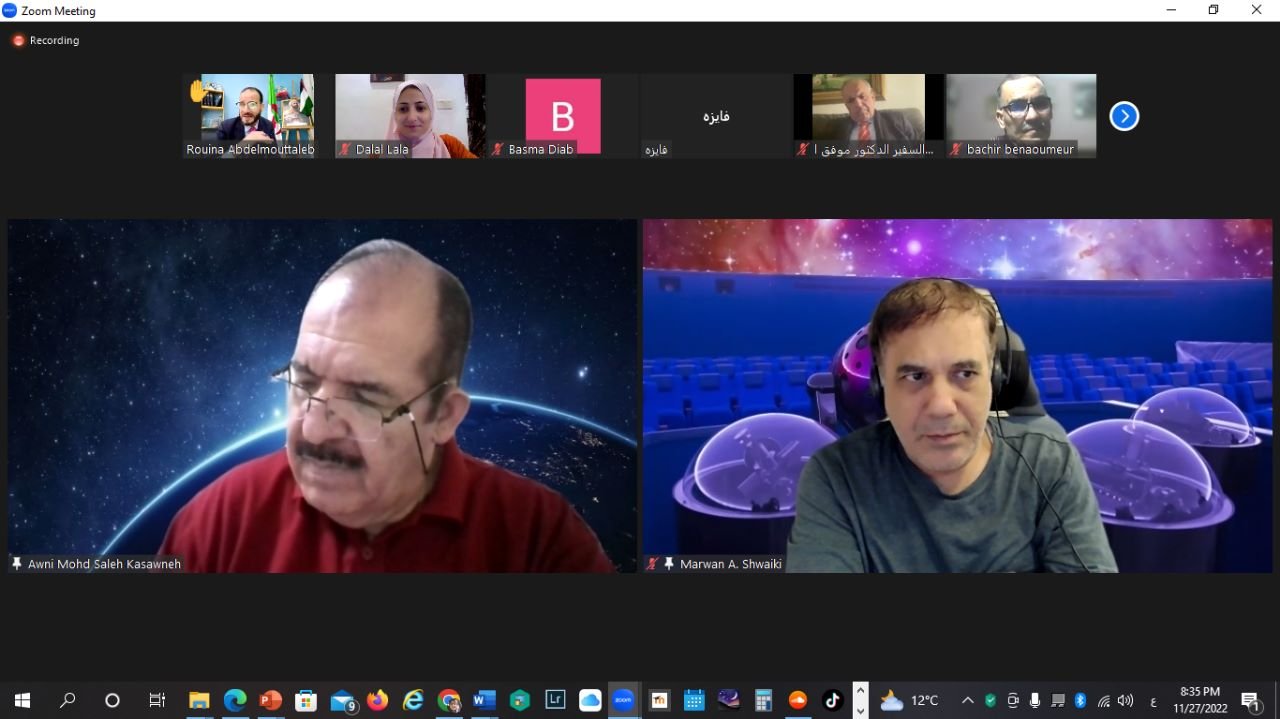
Task: Select the السفير الدكتور video thumbnail
Action: point(869,116)
